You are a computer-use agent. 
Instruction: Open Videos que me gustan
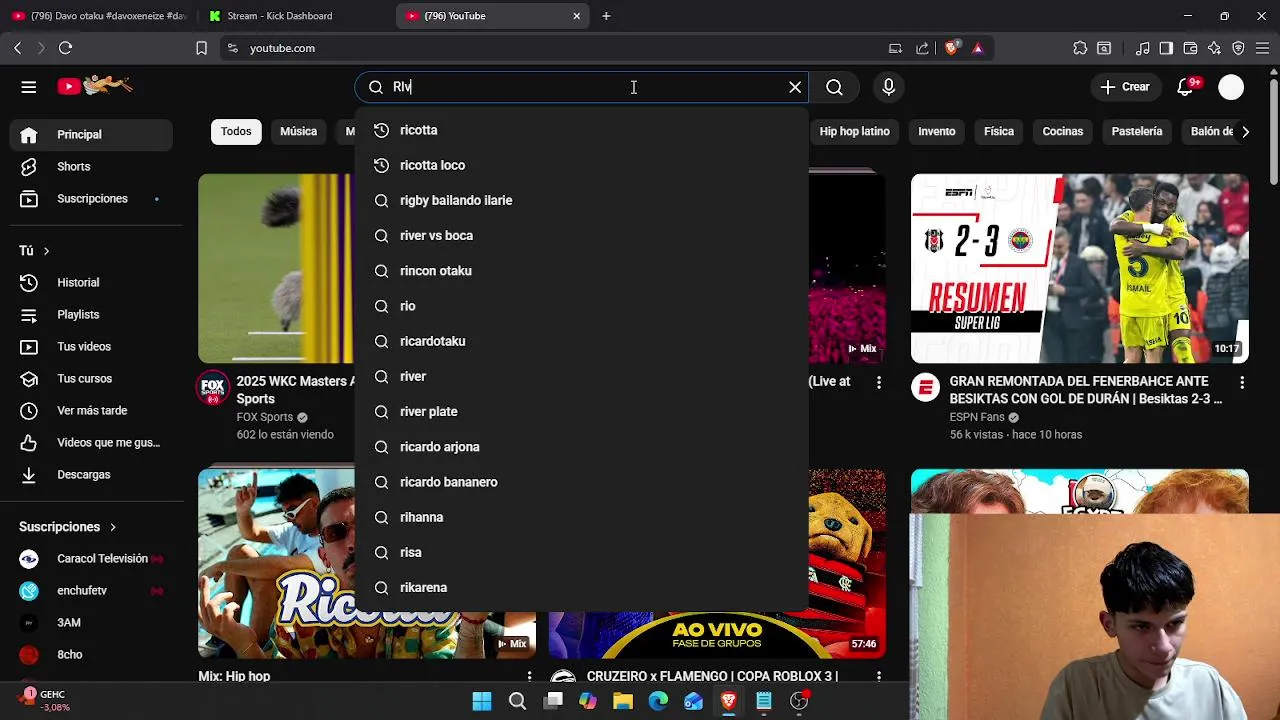(91, 442)
